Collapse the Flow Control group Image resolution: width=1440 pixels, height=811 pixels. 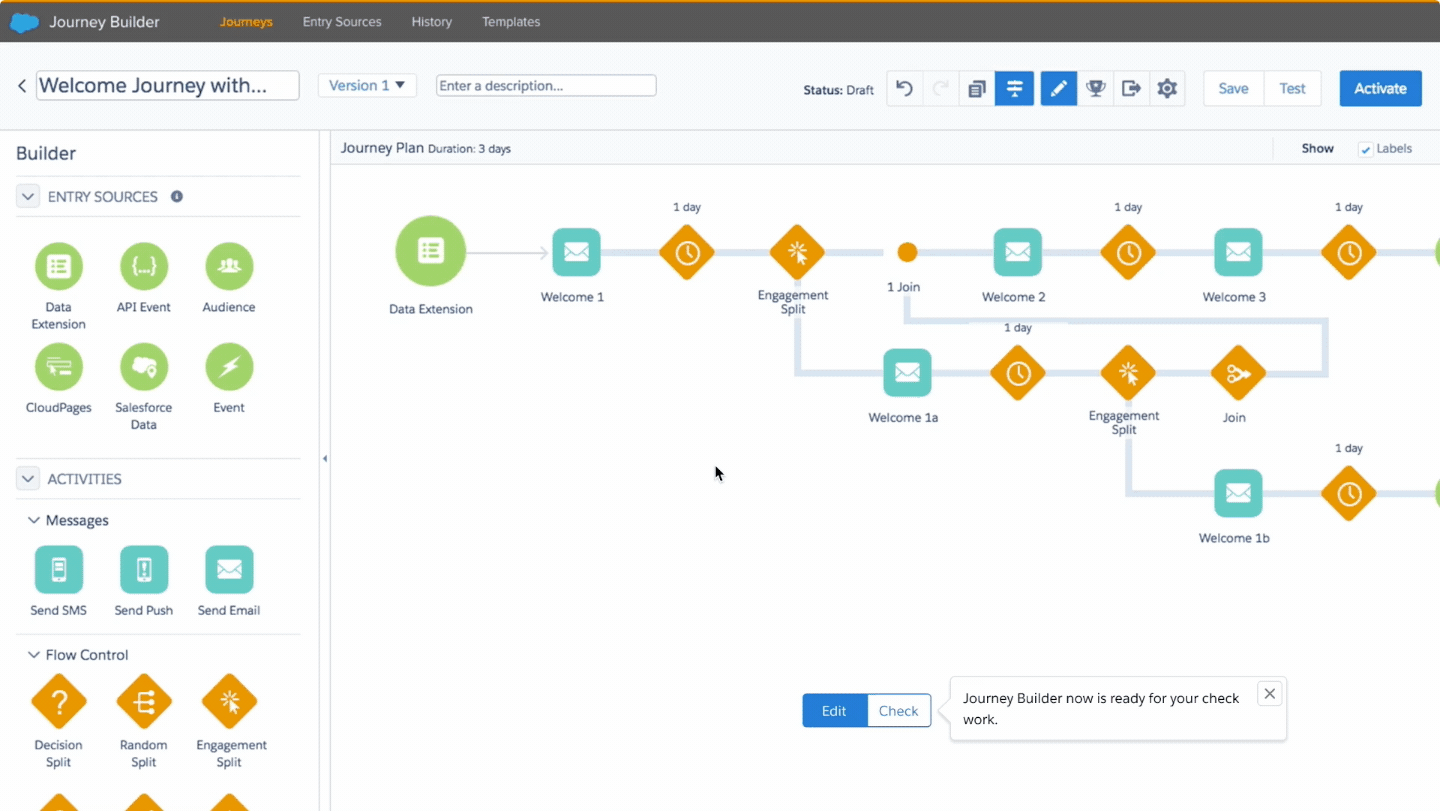pos(34,655)
